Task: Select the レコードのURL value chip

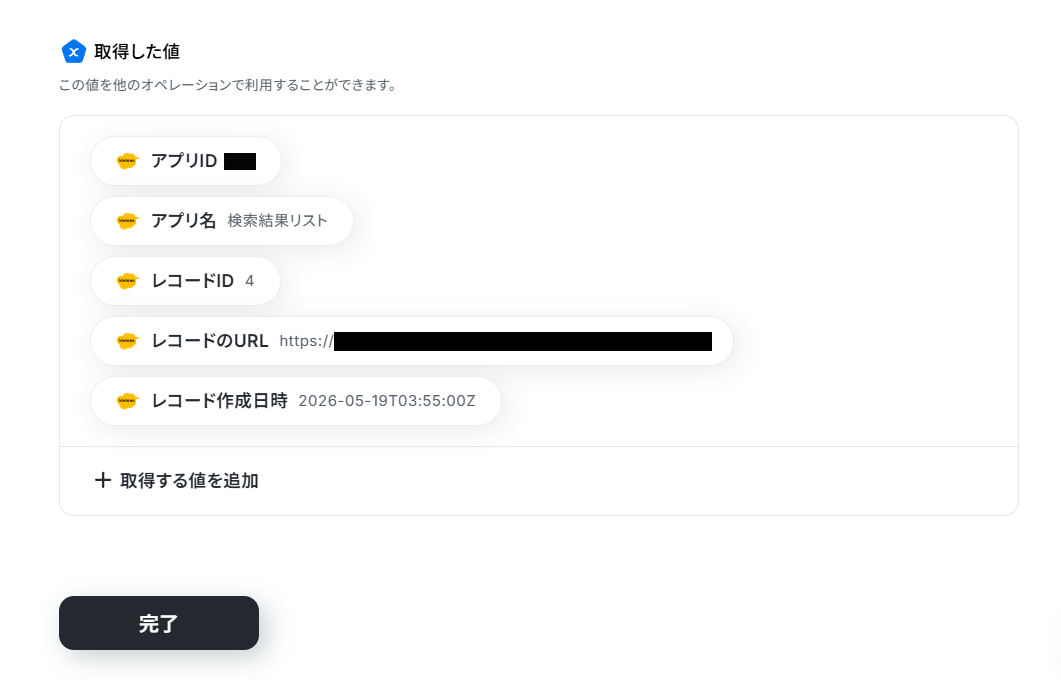Action: tap(411, 341)
